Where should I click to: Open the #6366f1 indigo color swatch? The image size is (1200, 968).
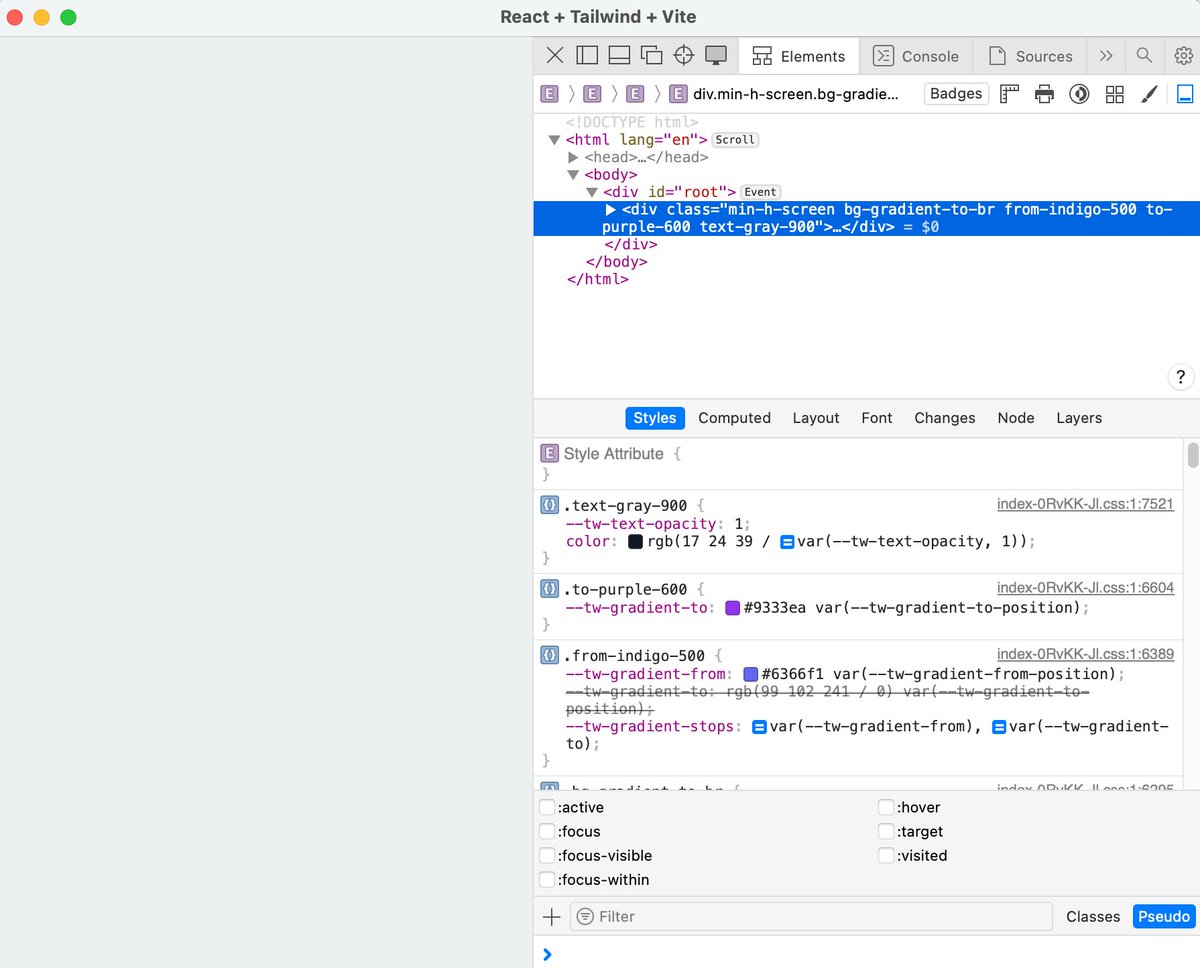(x=751, y=674)
